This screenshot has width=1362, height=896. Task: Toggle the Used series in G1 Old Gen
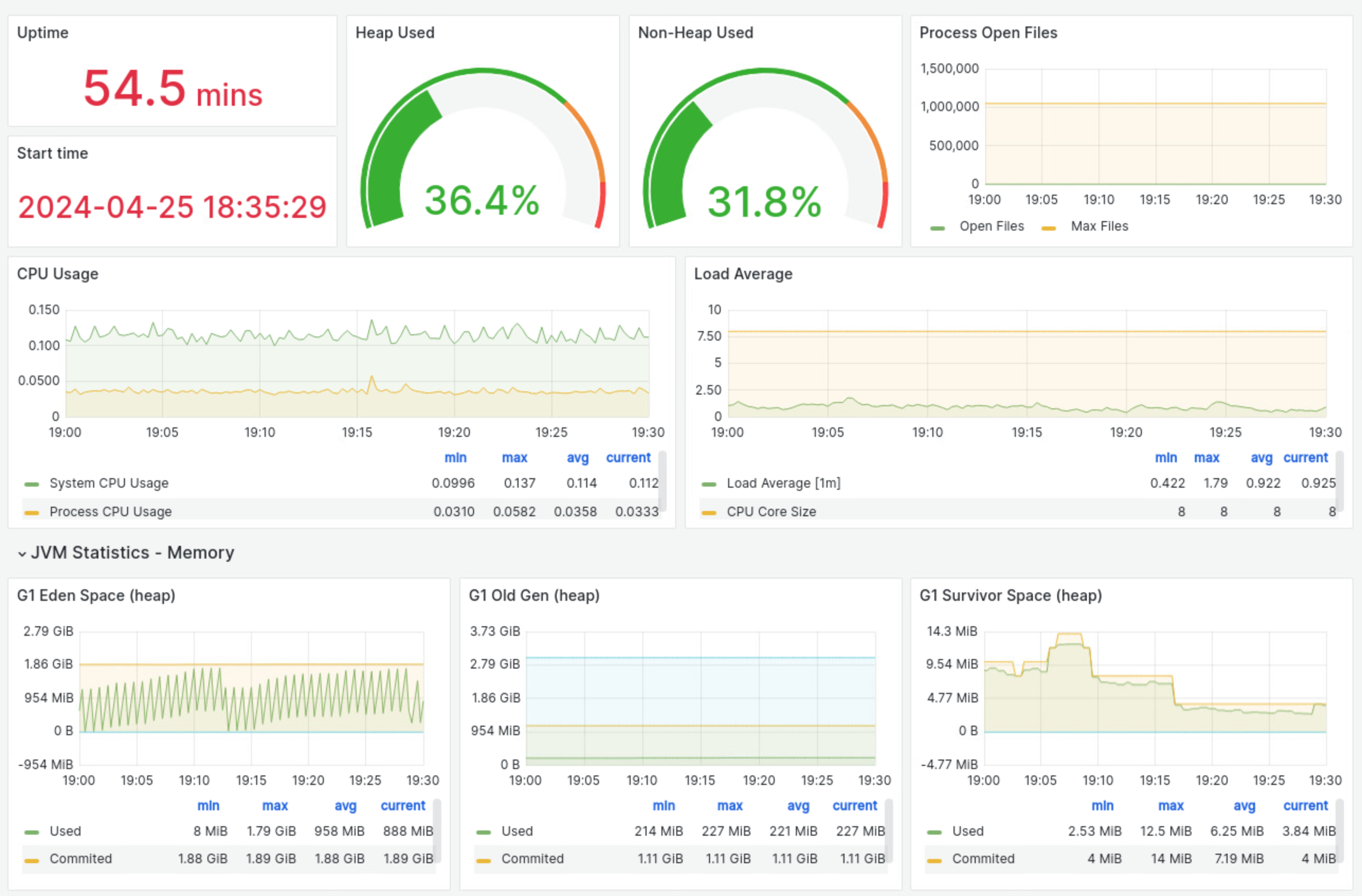tap(517, 831)
